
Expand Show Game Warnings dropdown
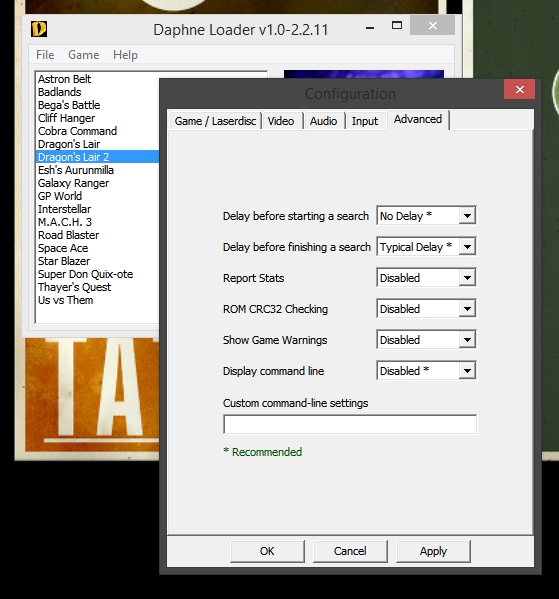tap(426, 340)
